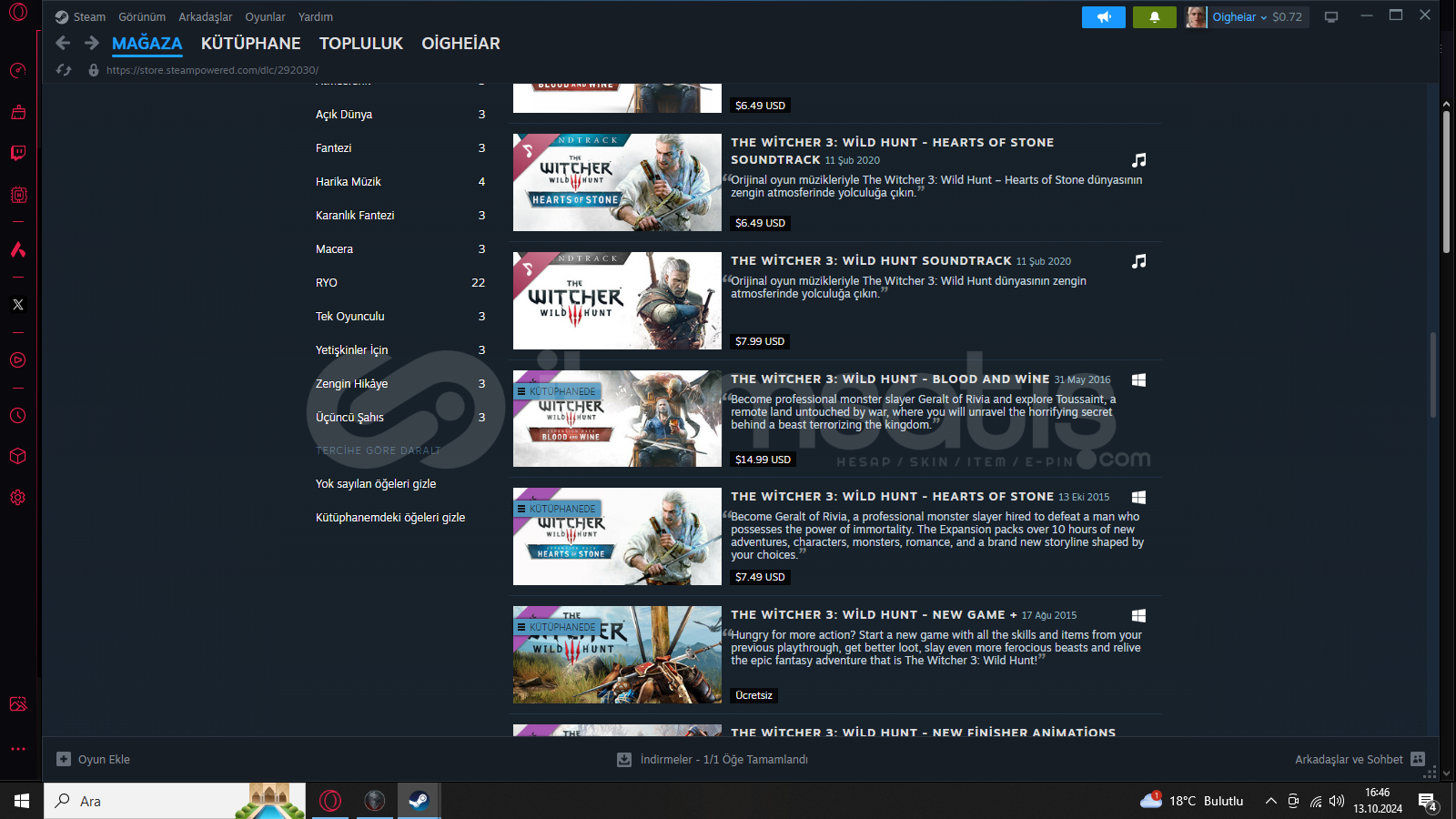
Task: Open the Aria AI sidebar icon
Action: 18,249
